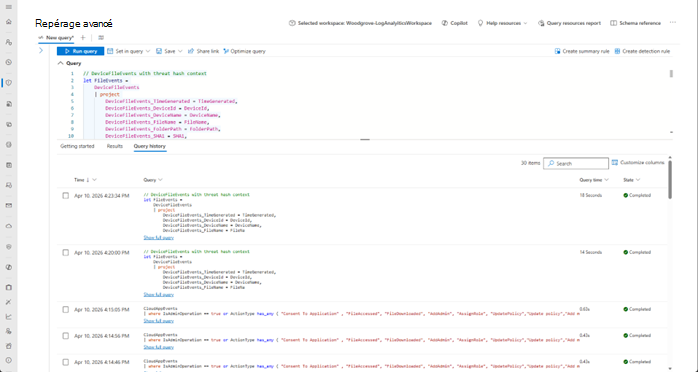698x372 pixels.
Task: Click Completed state of 4:15:05 PM row
Action: (x=637, y=309)
